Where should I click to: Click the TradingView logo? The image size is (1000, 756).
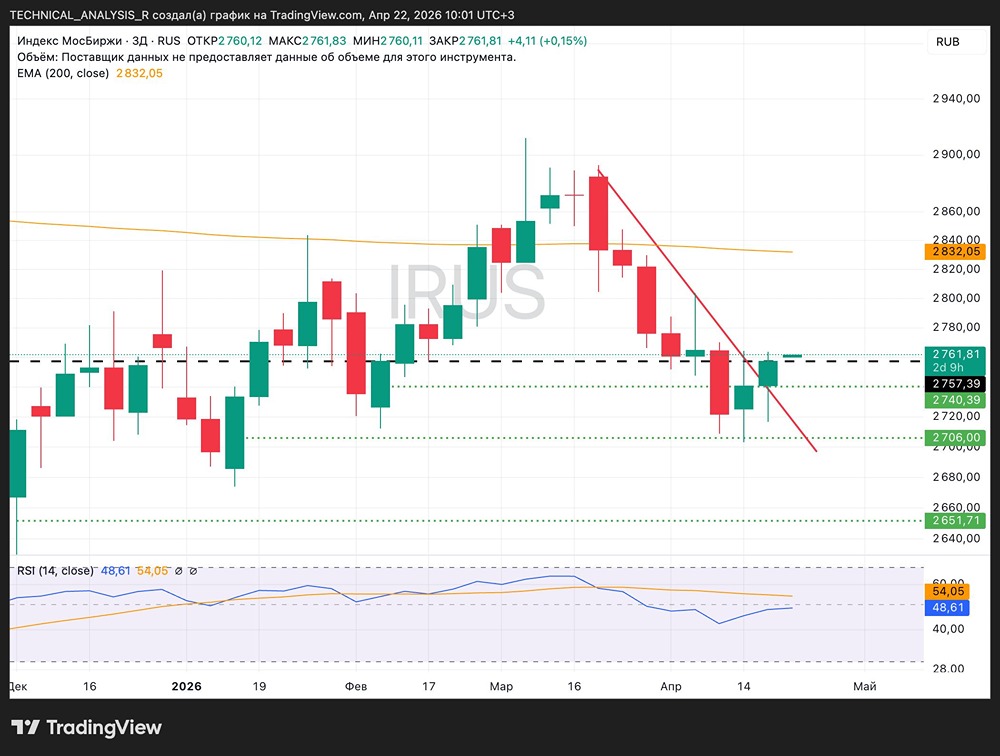(x=87, y=727)
